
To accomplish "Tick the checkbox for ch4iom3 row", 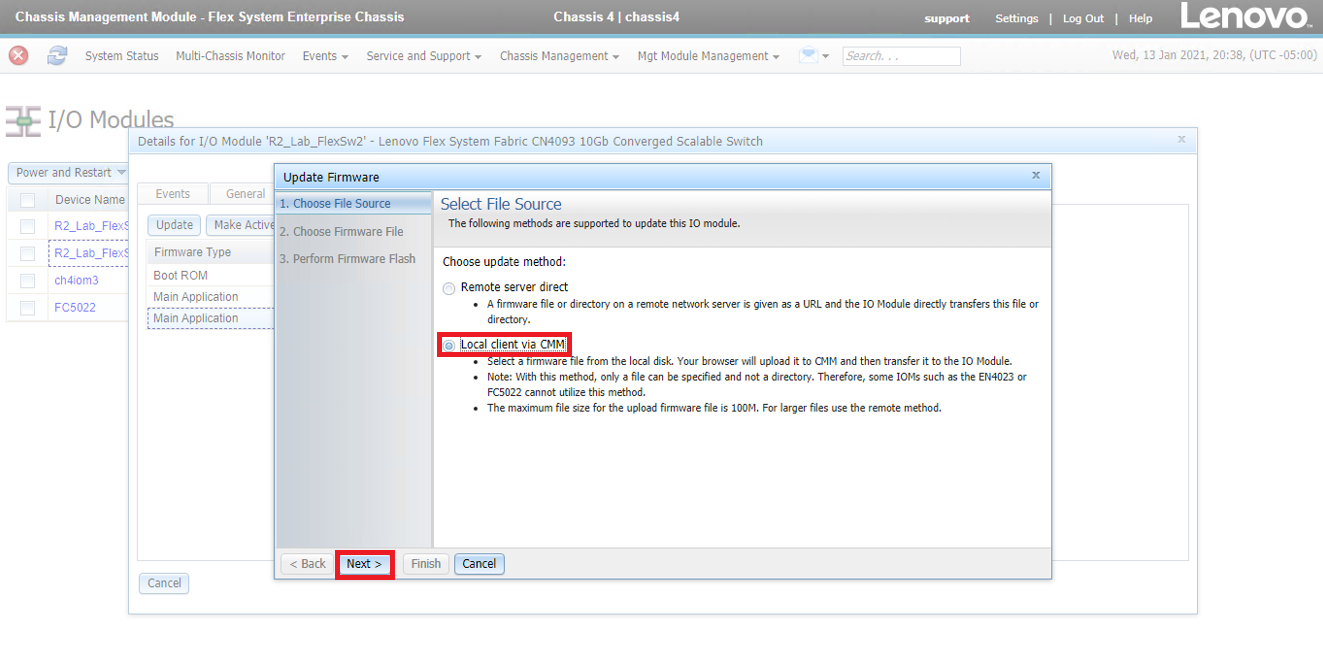I will pos(27,281).
